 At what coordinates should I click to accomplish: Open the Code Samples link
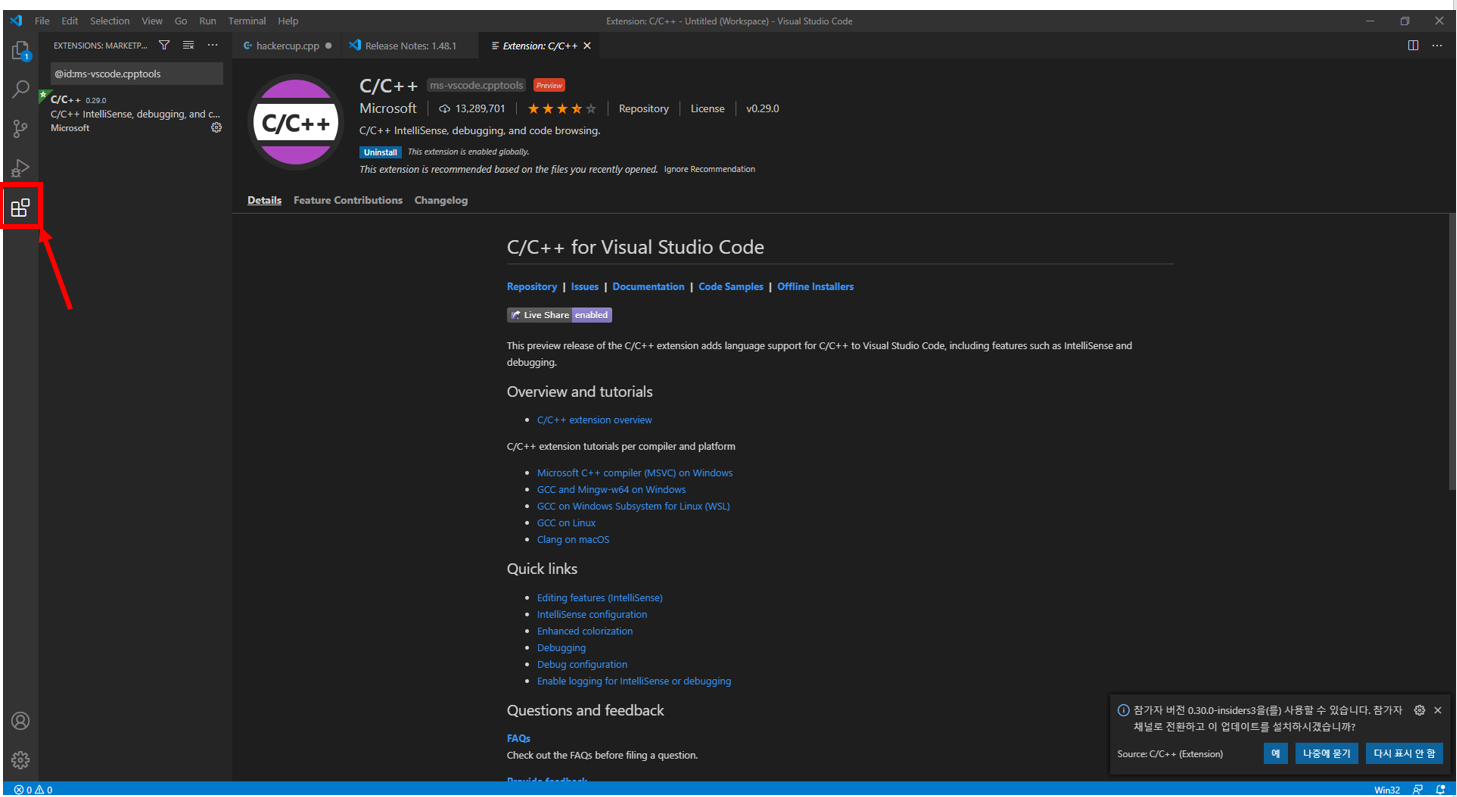click(x=731, y=286)
